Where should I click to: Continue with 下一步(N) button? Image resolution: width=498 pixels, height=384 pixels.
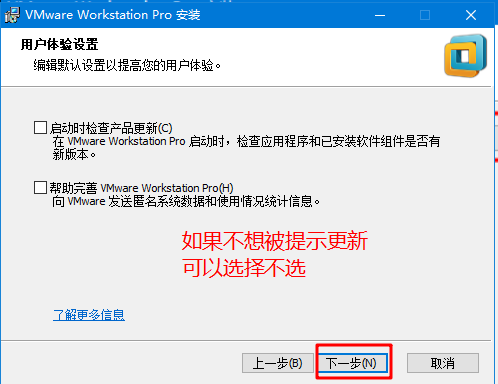pyautogui.click(x=352, y=363)
